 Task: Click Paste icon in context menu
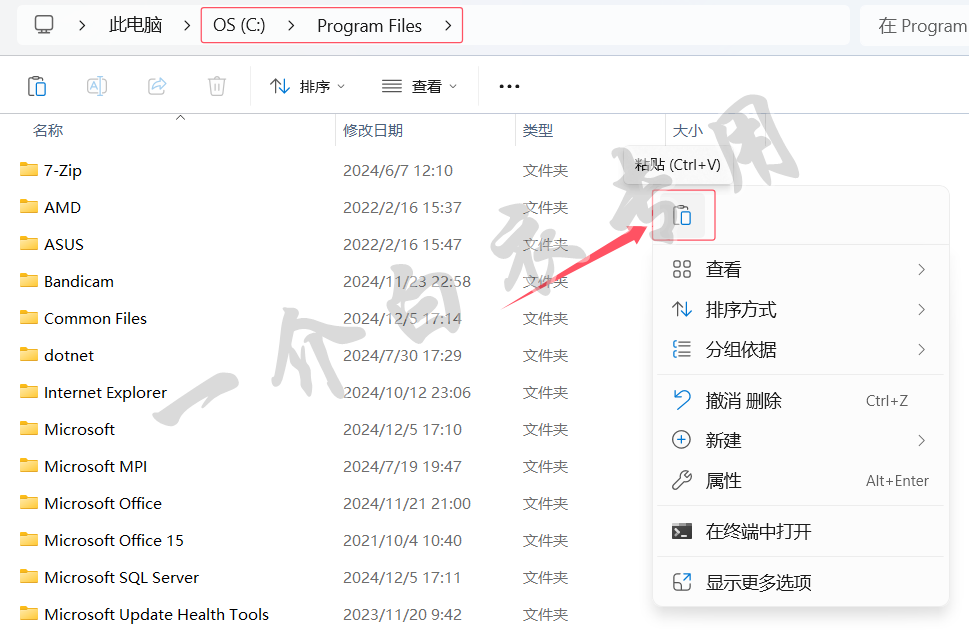tap(682, 216)
